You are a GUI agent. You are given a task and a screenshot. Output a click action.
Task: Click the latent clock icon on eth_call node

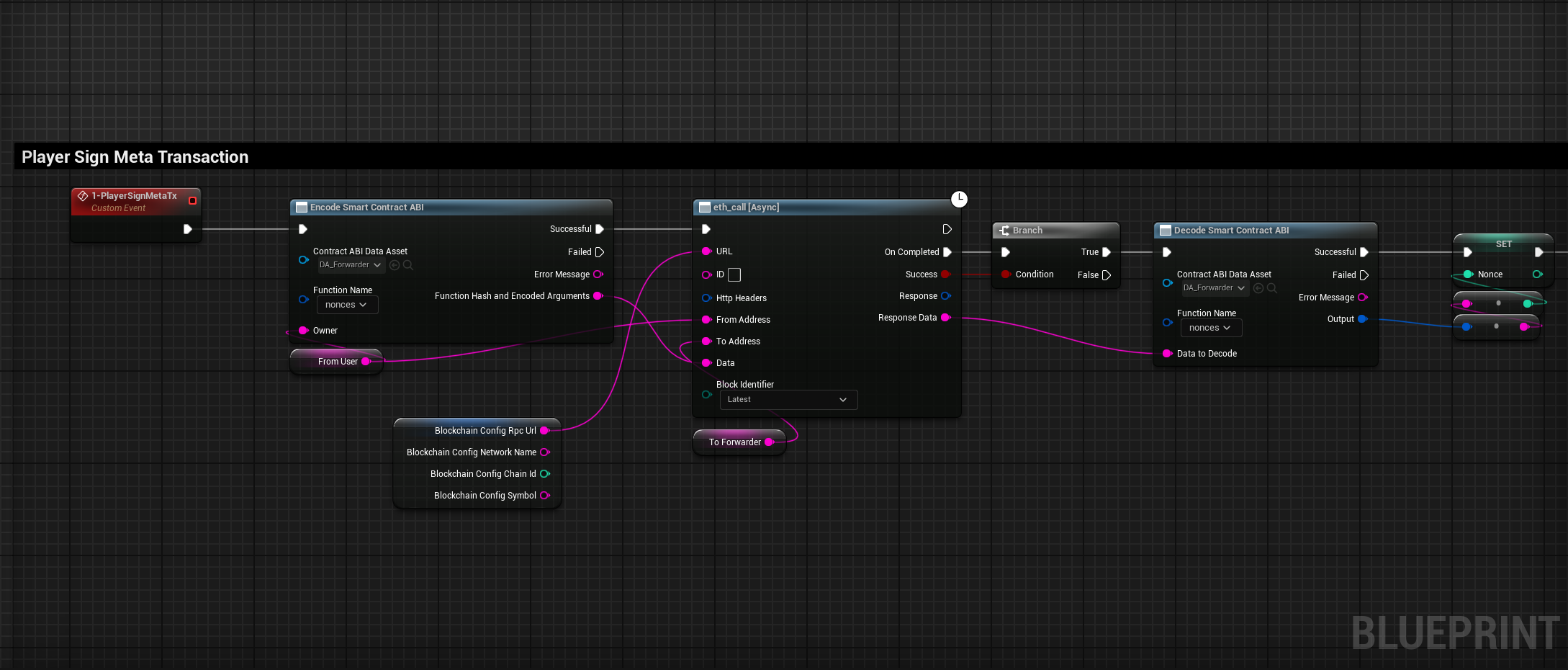click(959, 200)
